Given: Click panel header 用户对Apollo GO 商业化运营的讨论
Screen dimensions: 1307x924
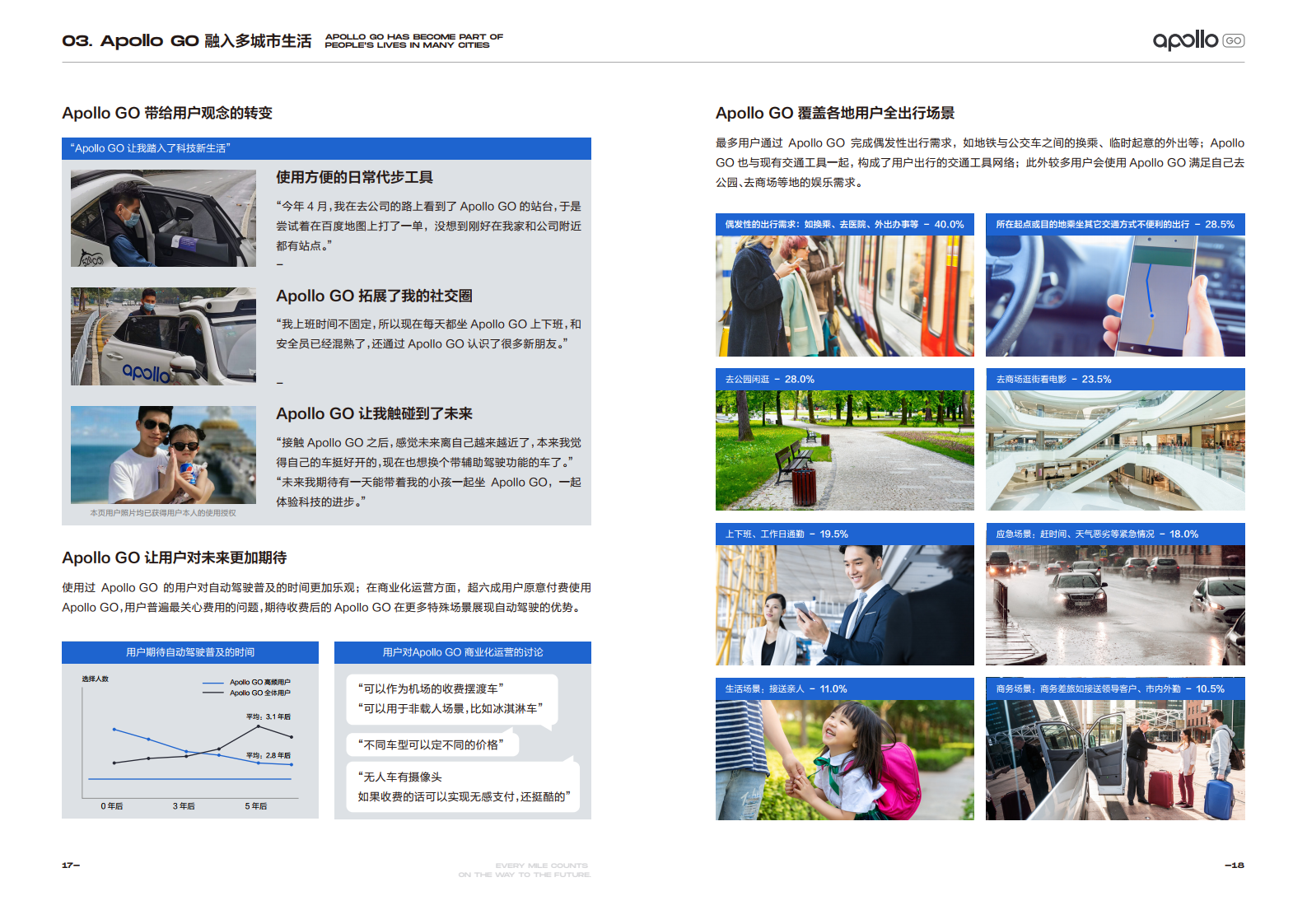Looking at the screenshot, I should [x=463, y=652].
